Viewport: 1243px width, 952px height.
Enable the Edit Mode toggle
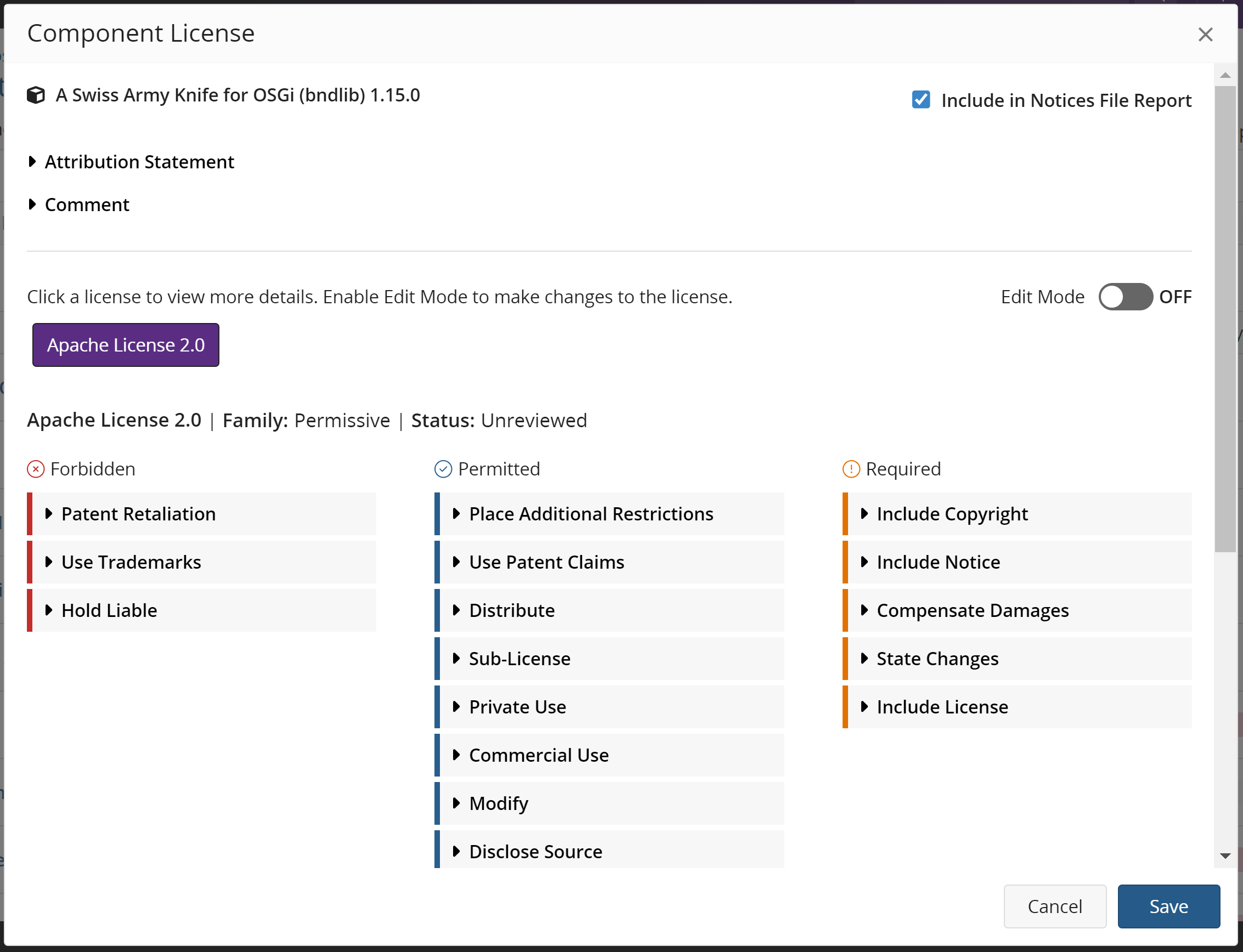1126,296
